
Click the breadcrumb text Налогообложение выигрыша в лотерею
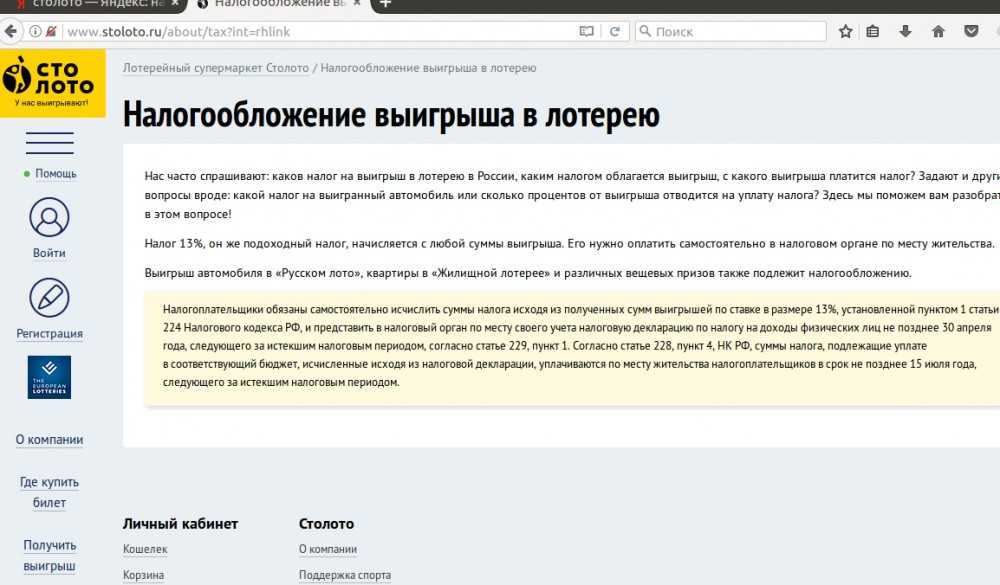[x=428, y=68]
